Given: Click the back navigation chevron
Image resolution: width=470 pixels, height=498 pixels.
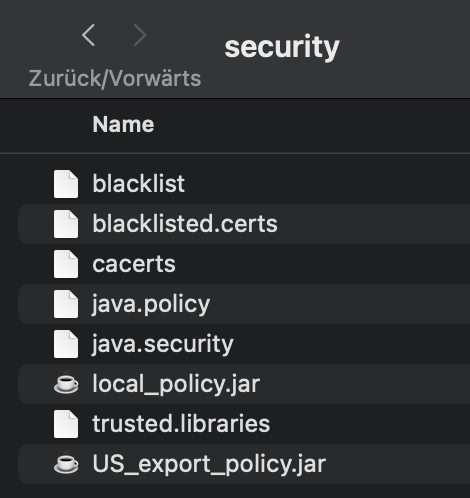Looking at the screenshot, I should (x=88, y=35).
